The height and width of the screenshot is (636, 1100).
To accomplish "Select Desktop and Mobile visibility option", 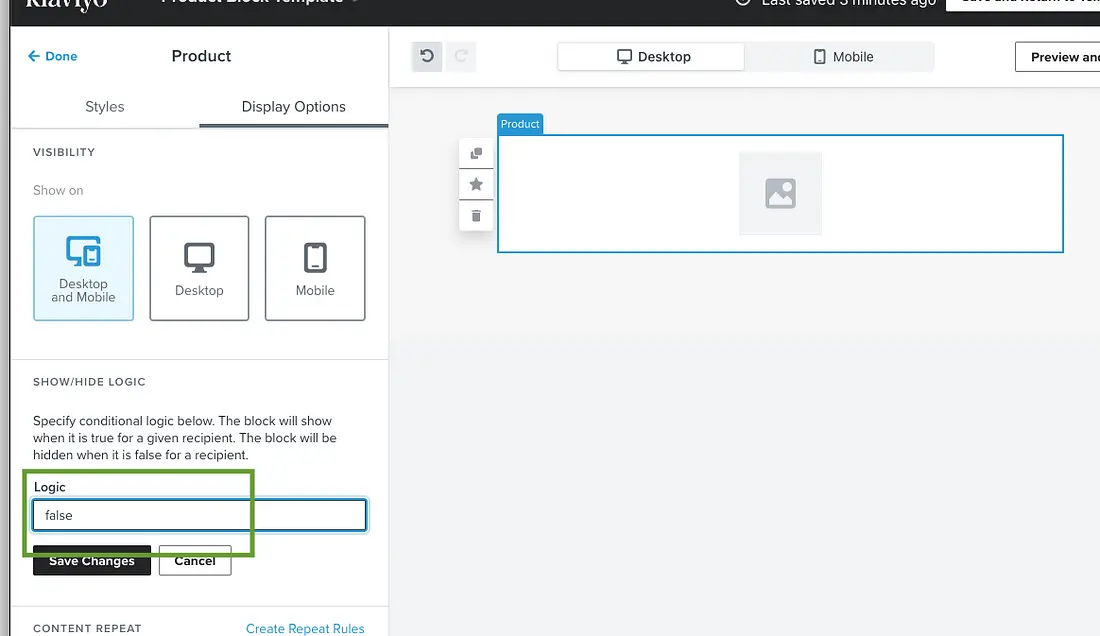I will [83, 268].
